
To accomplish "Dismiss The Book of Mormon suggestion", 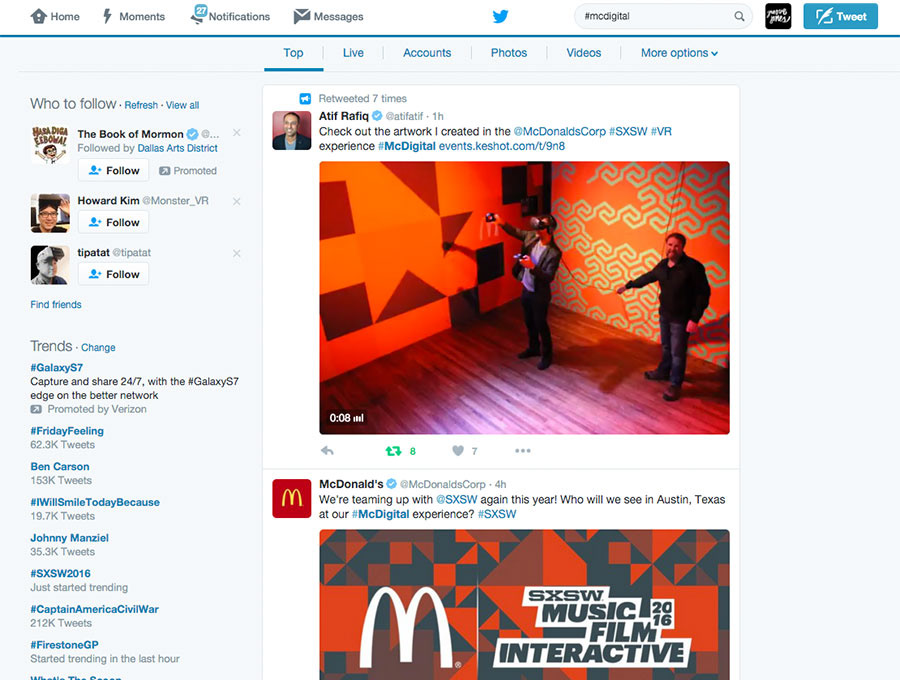I will click(236, 133).
